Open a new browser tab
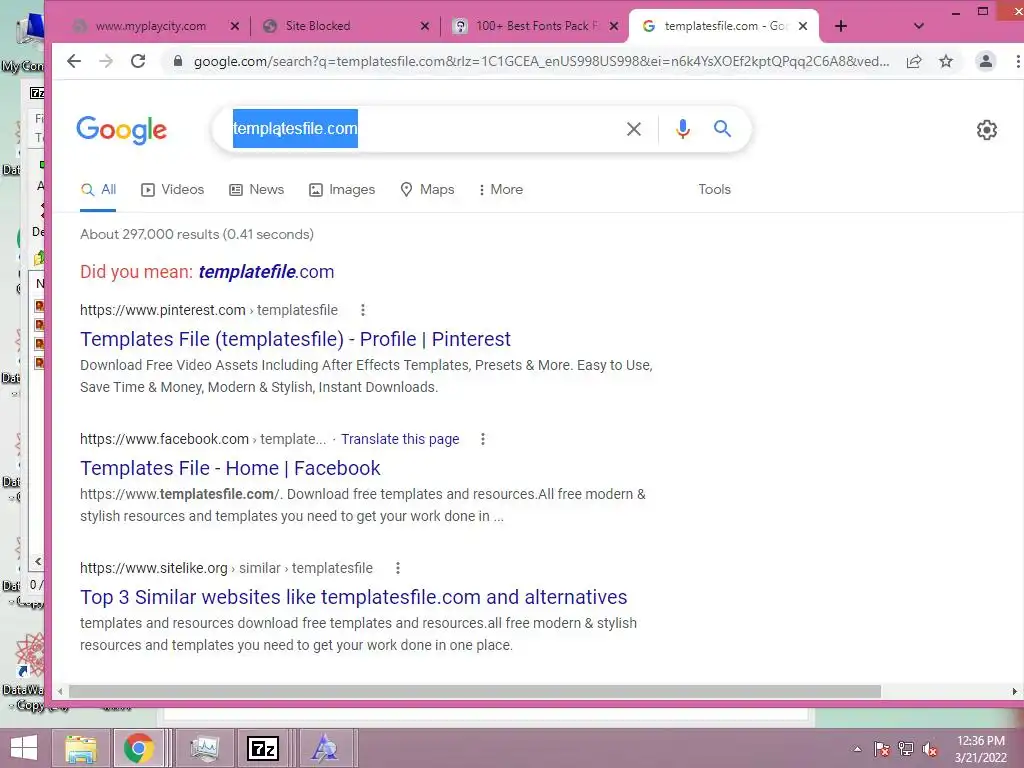This screenshot has width=1024, height=768. click(x=840, y=26)
